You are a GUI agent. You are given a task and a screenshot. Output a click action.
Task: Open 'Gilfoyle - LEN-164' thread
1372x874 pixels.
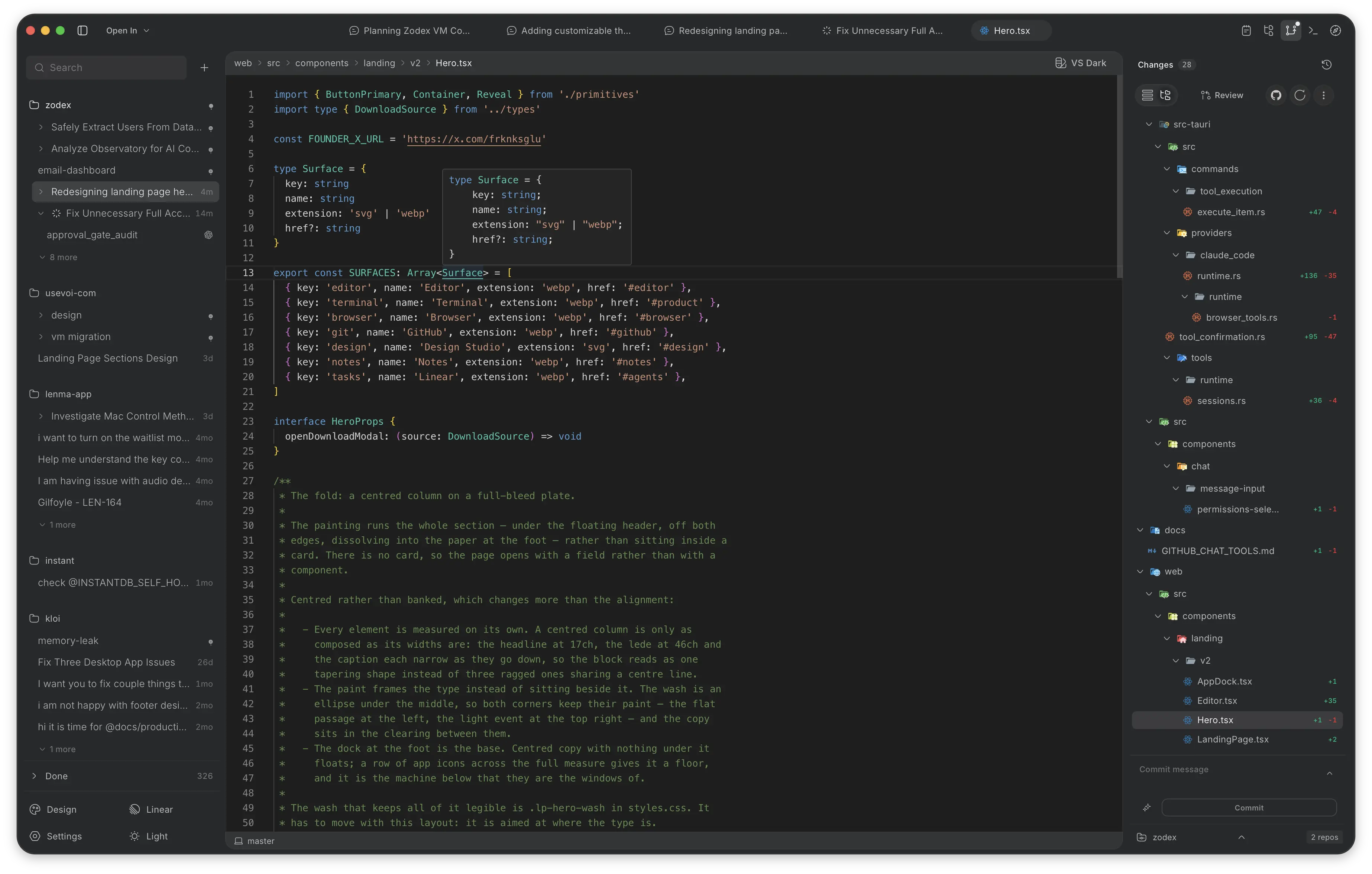[125, 502]
